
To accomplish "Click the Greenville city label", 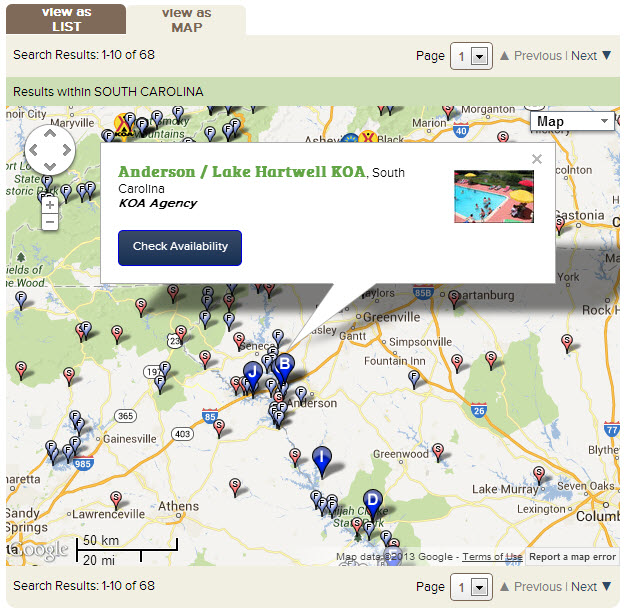I will pyautogui.click(x=392, y=317).
